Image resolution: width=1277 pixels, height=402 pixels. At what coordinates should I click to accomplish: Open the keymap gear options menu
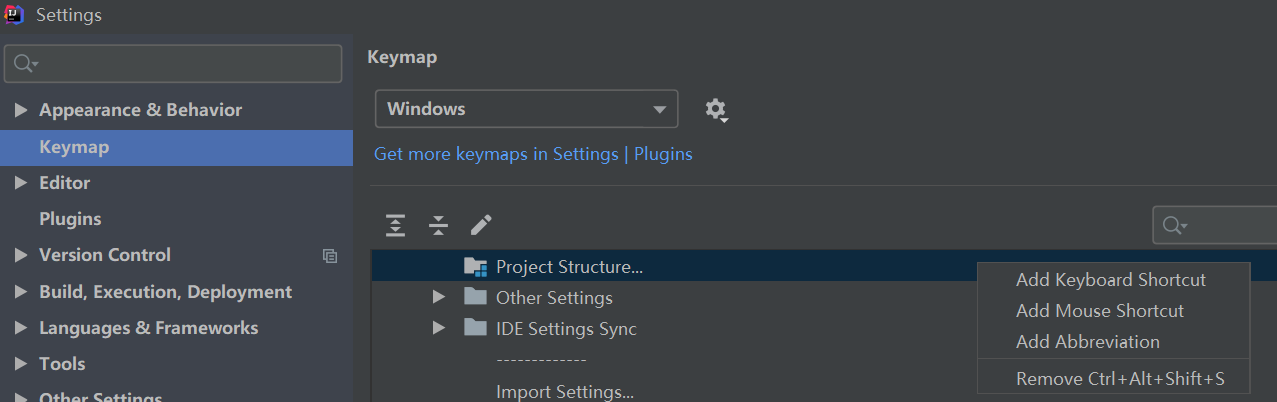click(x=716, y=109)
